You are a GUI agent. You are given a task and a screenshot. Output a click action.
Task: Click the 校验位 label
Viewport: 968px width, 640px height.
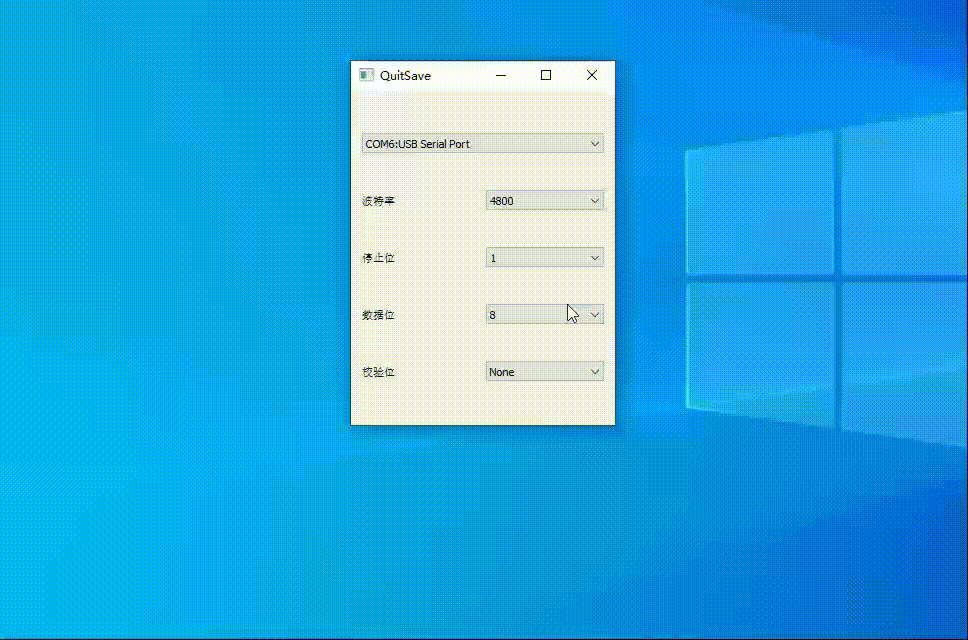378,372
